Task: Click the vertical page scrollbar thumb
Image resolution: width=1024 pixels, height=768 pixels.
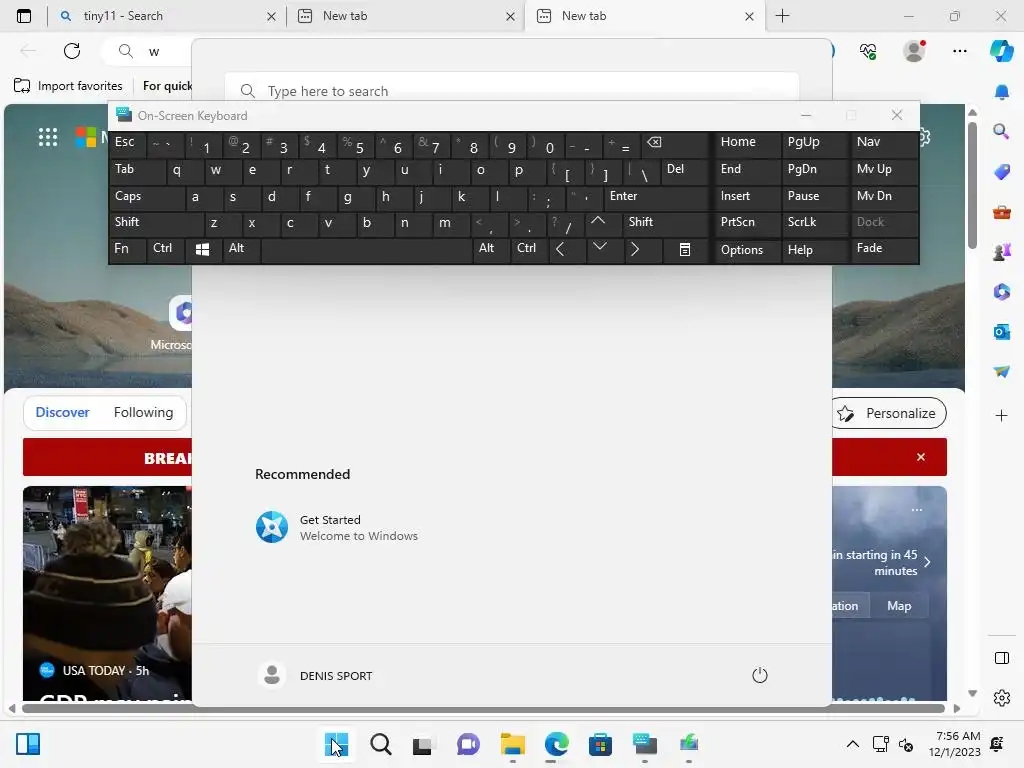Action: click(x=972, y=185)
